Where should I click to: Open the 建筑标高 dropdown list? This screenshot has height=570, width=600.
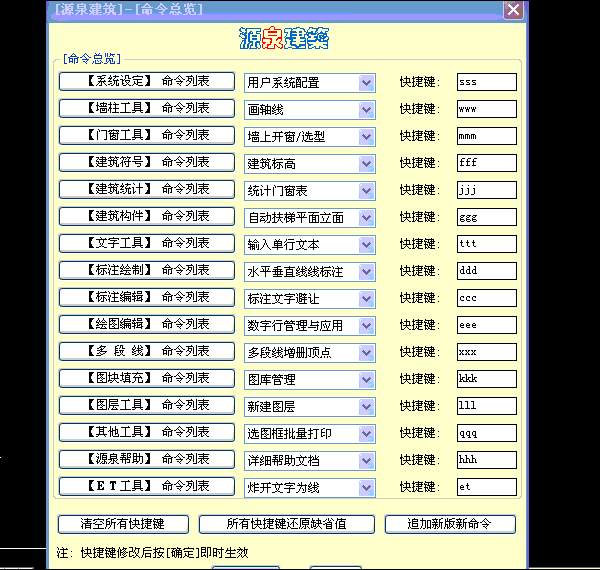pos(366,163)
